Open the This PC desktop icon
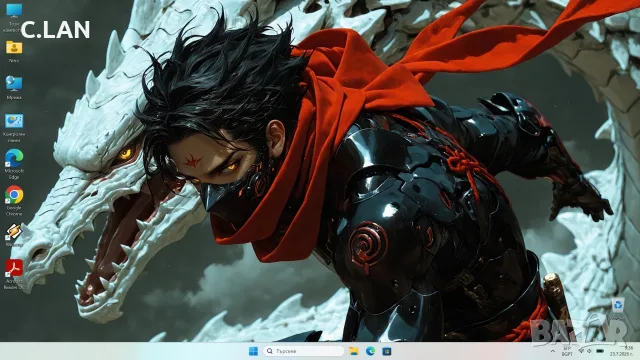 point(14,18)
